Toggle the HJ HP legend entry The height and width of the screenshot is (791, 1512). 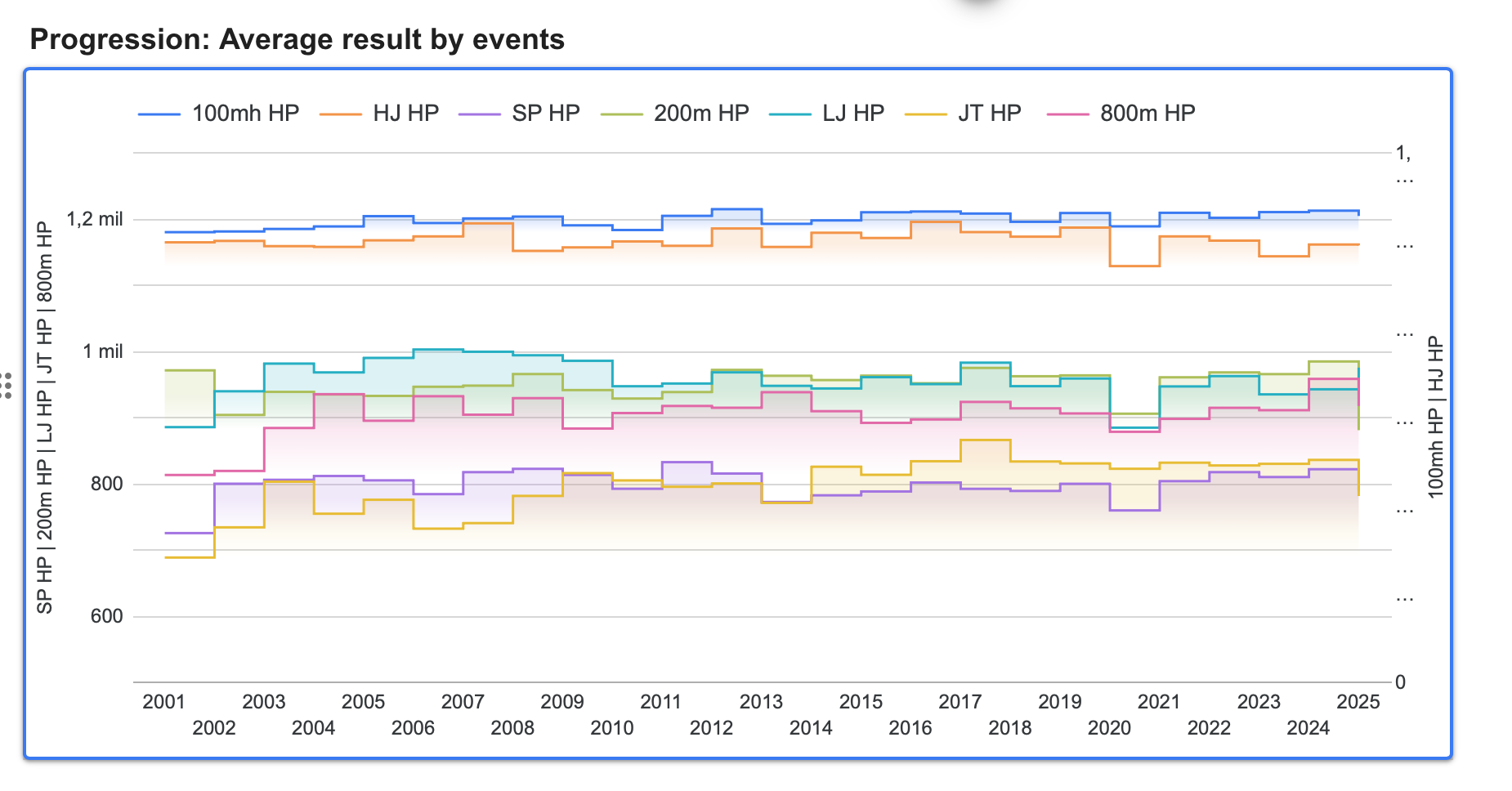pos(379,114)
